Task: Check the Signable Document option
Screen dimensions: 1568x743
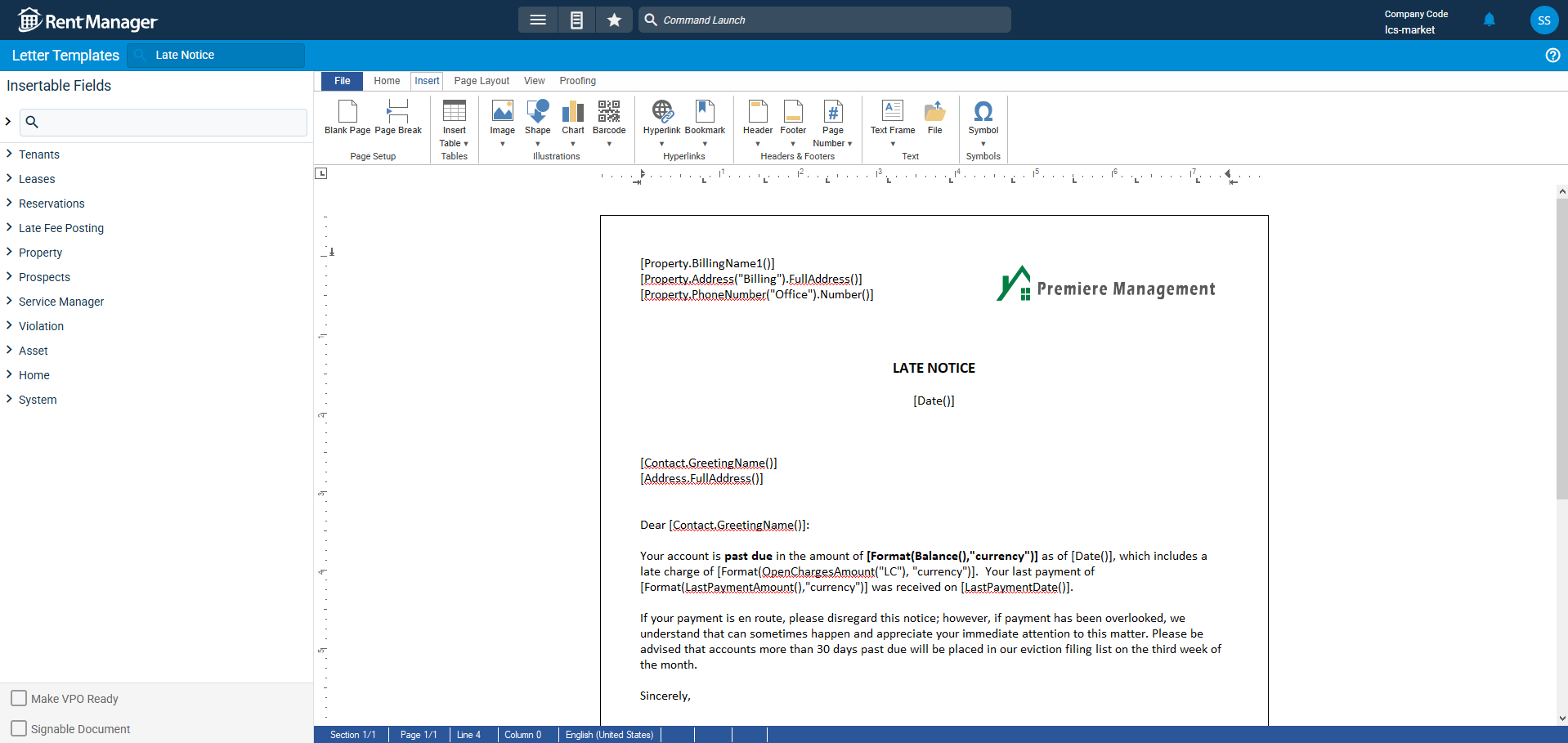Action: coord(19,727)
